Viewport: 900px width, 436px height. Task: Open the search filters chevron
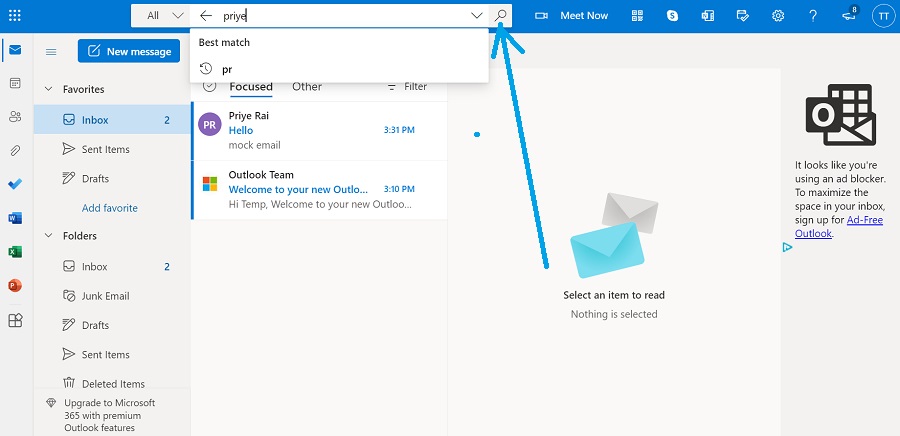point(476,15)
